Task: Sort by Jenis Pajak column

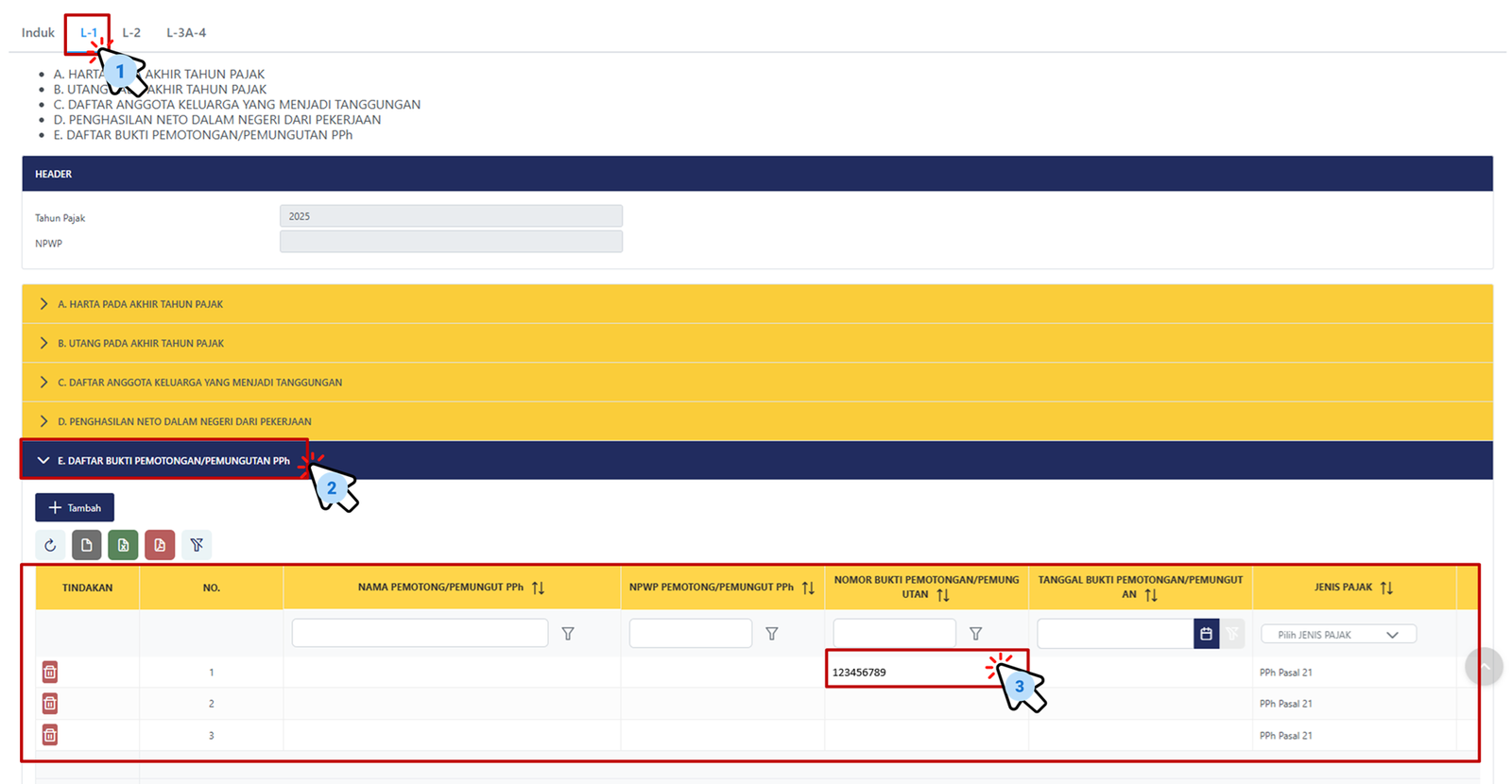Action: coord(1386,588)
